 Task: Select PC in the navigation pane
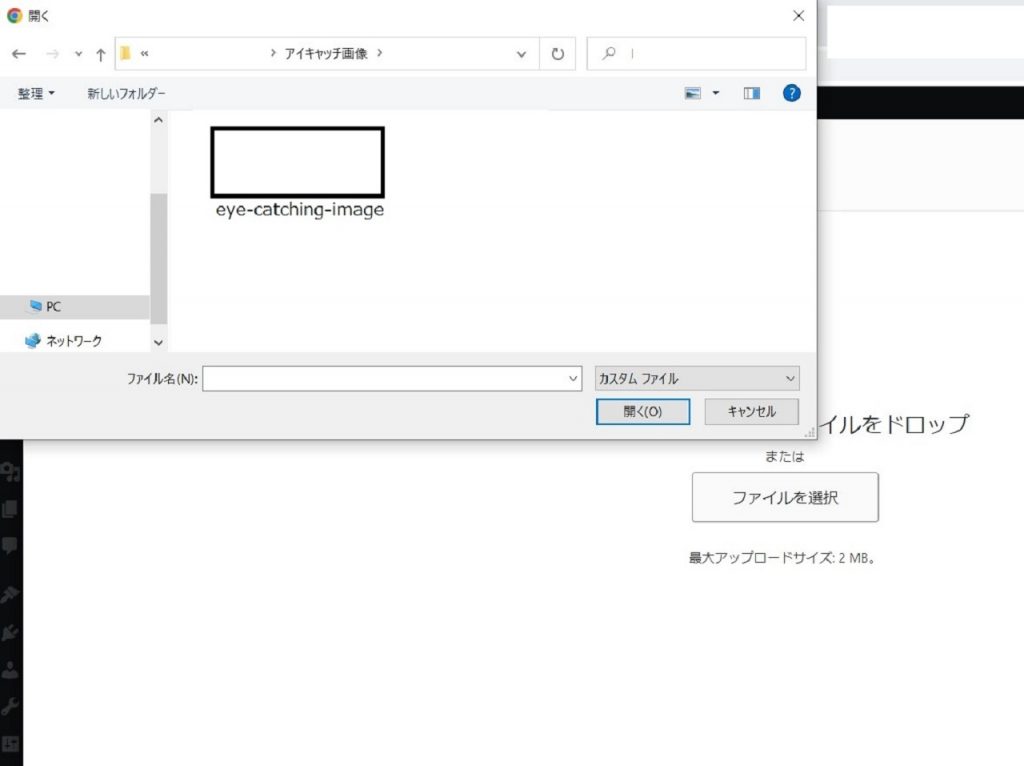click(x=74, y=306)
